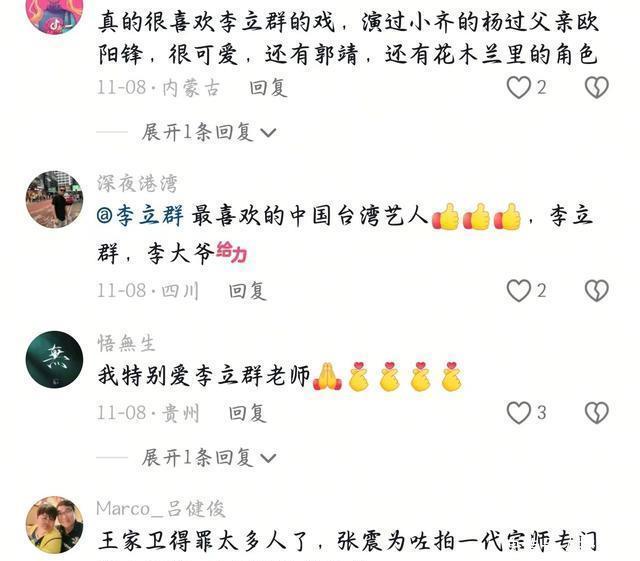
Task: Reply to the 11-08 四川 comment
Action: pos(247,291)
